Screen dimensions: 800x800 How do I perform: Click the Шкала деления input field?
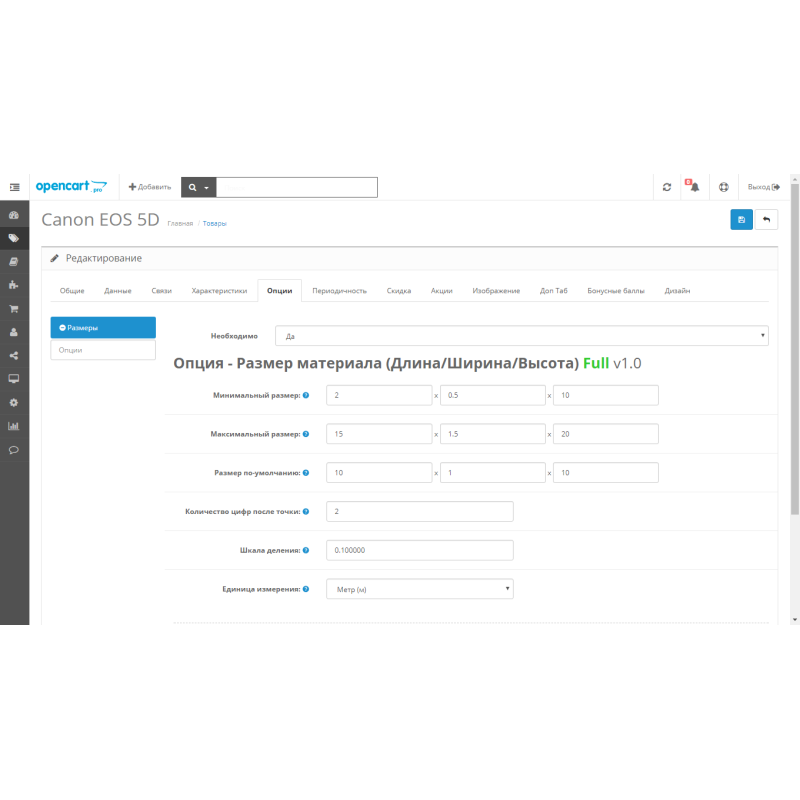(420, 550)
